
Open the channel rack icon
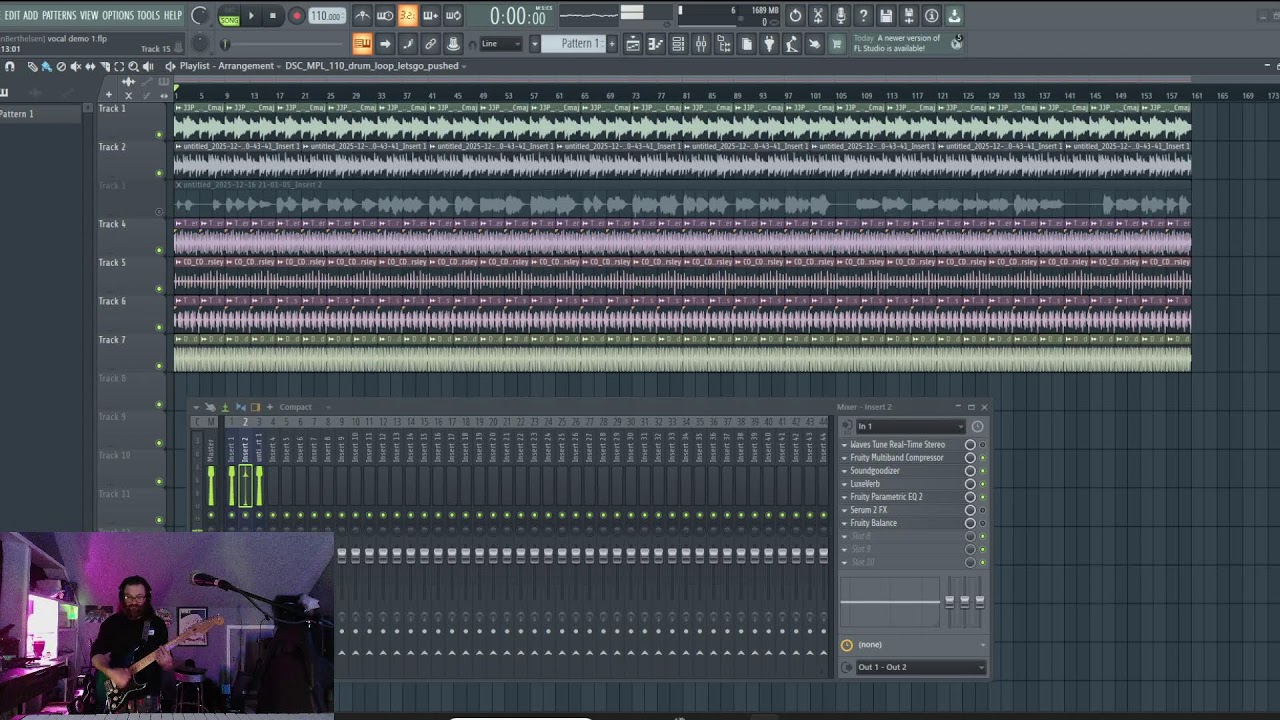tap(678, 43)
